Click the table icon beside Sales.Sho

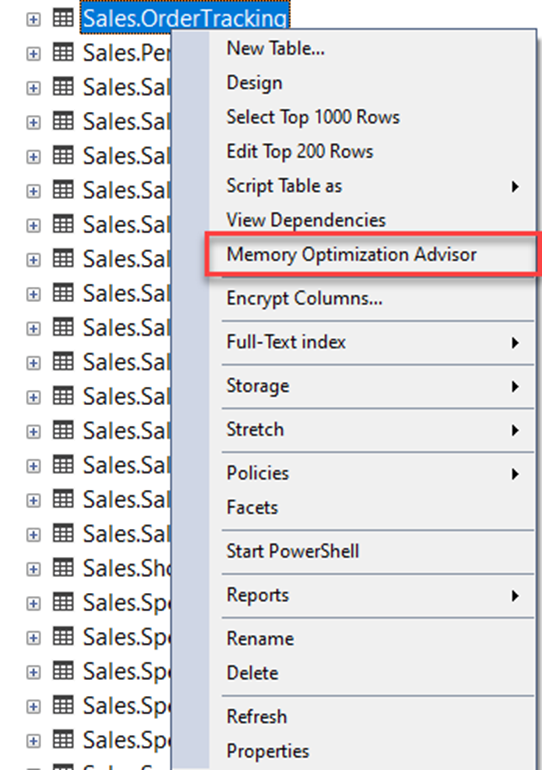pos(63,568)
